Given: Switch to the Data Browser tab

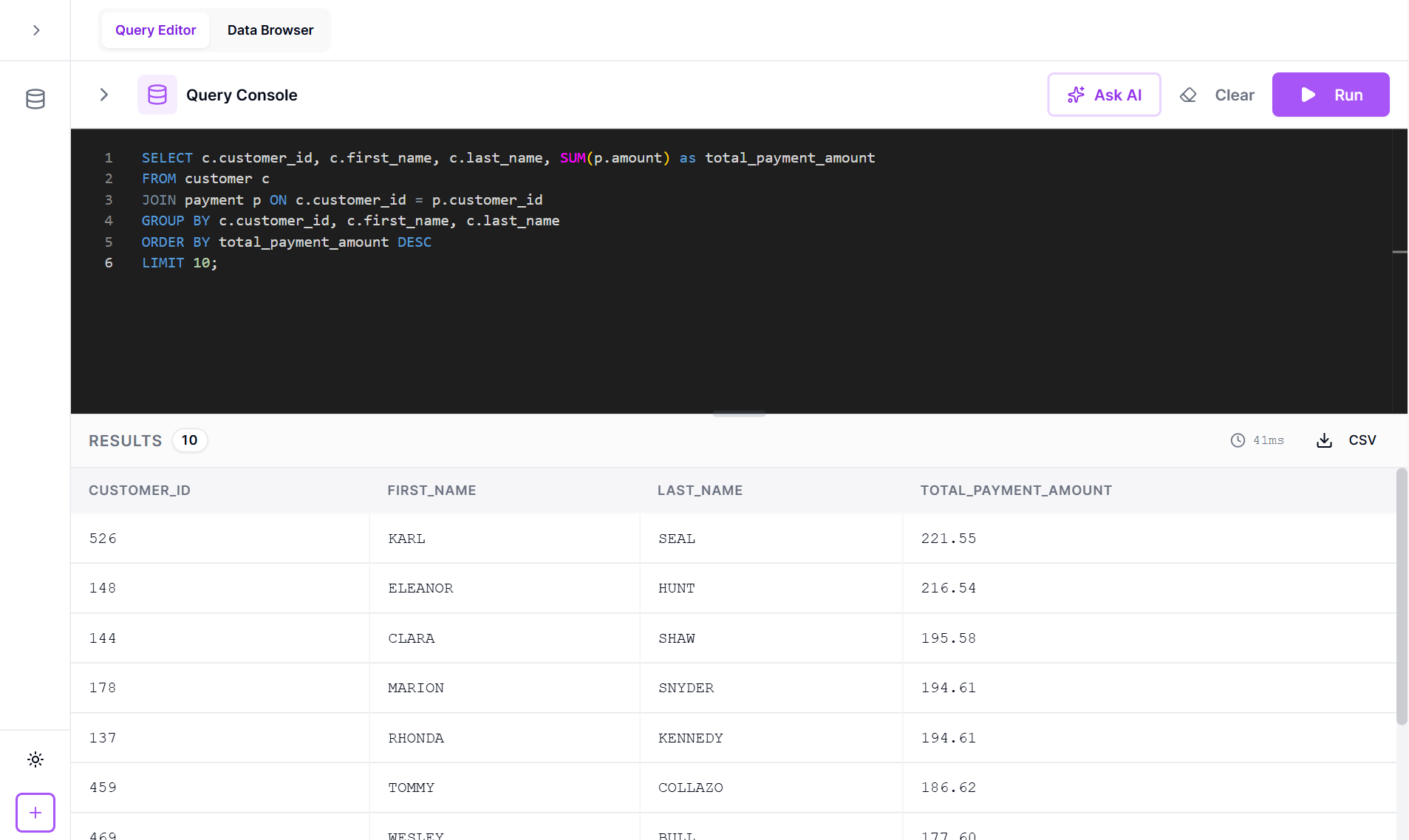Looking at the screenshot, I should click(x=270, y=30).
